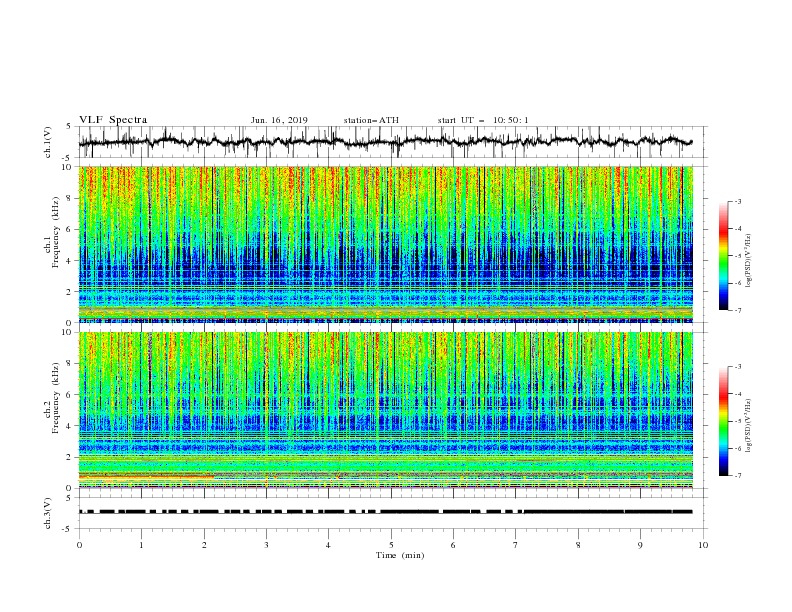Click the ch.1 color bar log(PSD) label
The image size is (792, 612).
pos(749,261)
